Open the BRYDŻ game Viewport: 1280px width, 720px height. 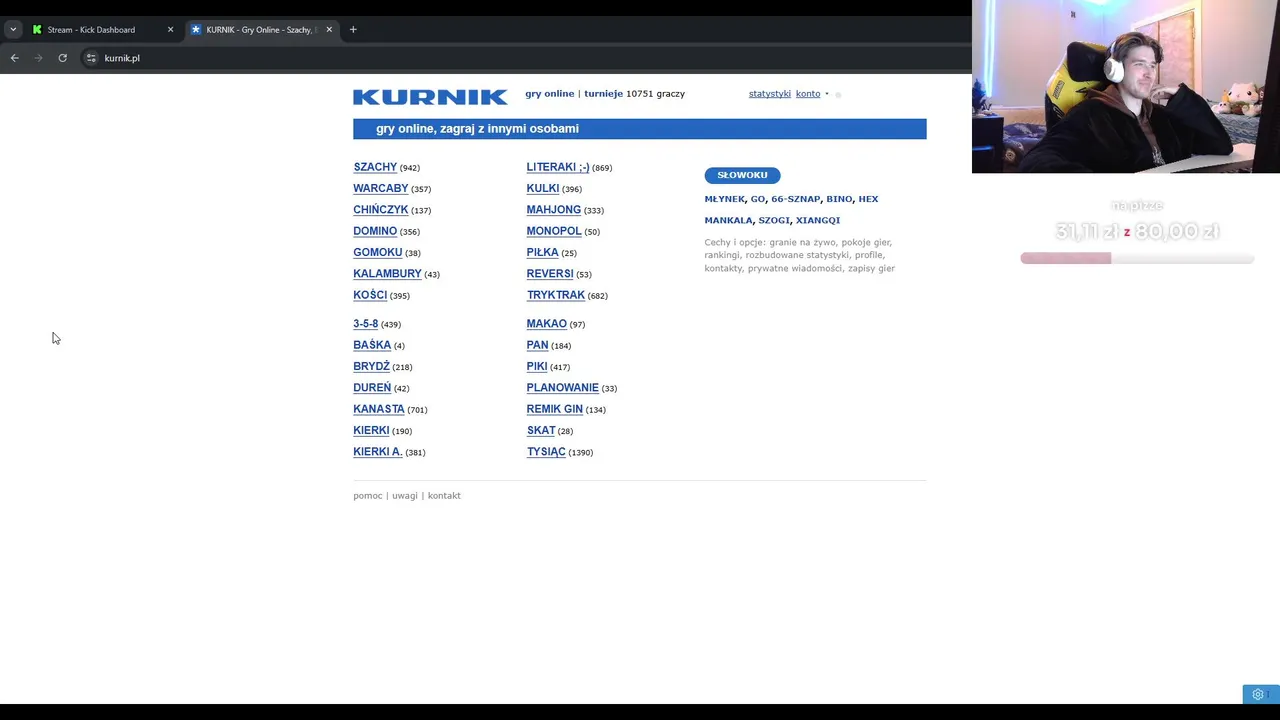point(372,367)
